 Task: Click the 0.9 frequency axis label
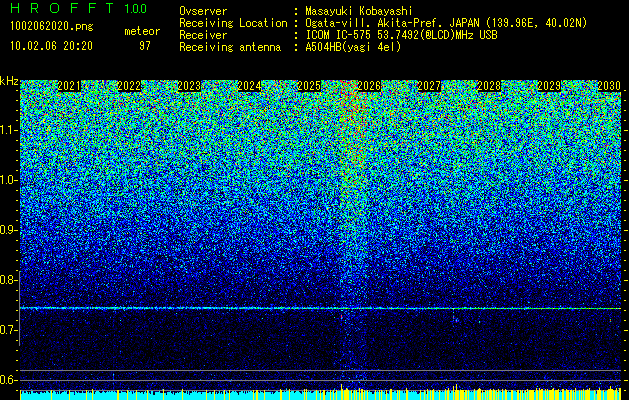8,230
